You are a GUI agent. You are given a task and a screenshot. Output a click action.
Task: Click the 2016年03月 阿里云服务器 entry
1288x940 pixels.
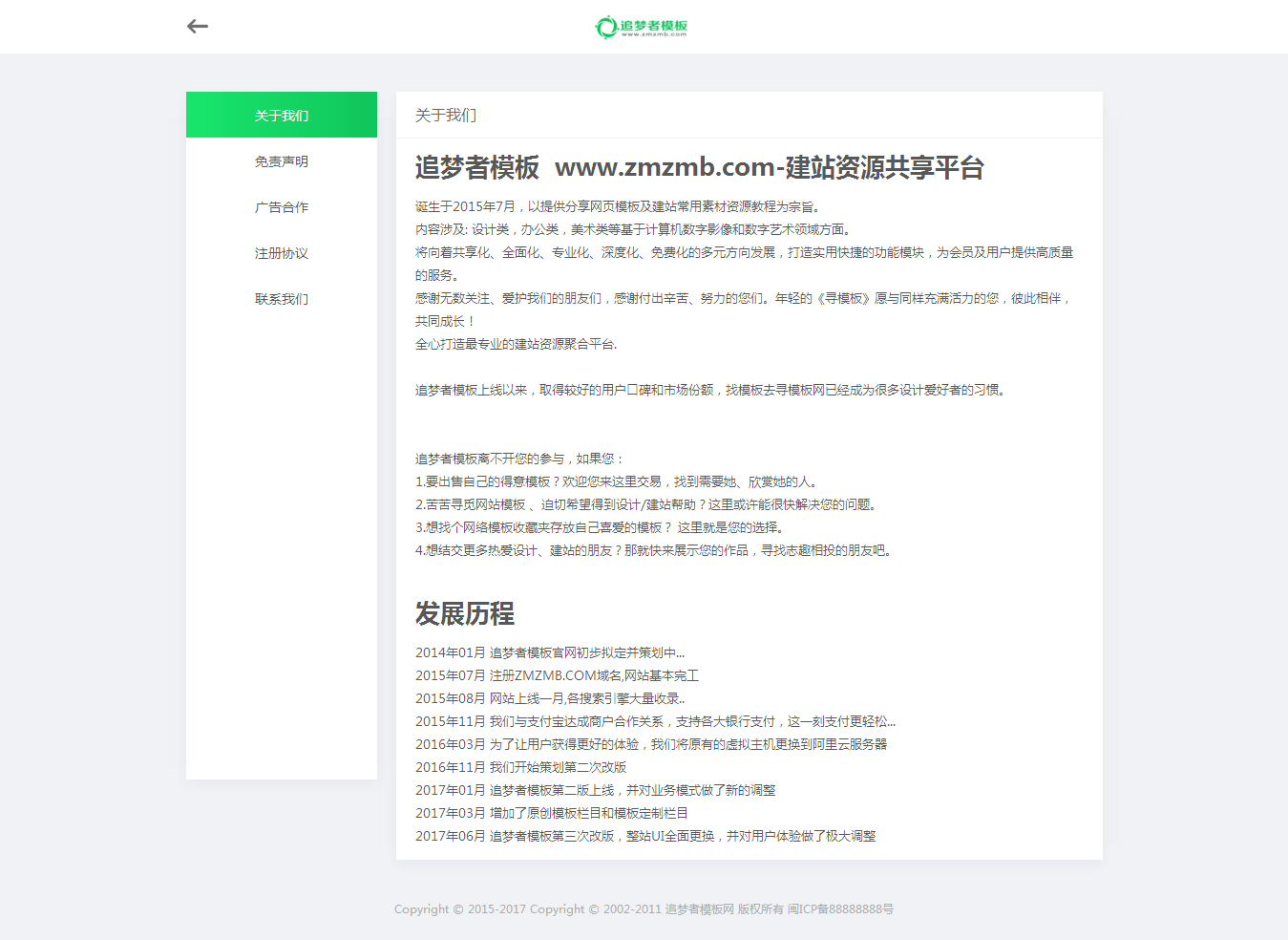pos(650,744)
